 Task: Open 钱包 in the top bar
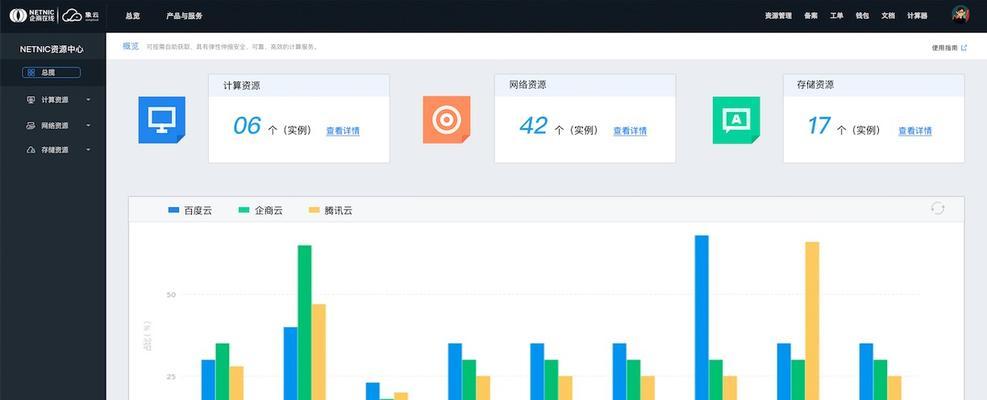coord(862,16)
